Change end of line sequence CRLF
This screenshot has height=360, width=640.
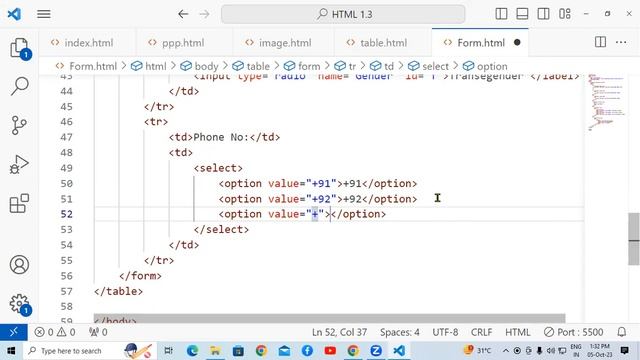(x=481, y=332)
